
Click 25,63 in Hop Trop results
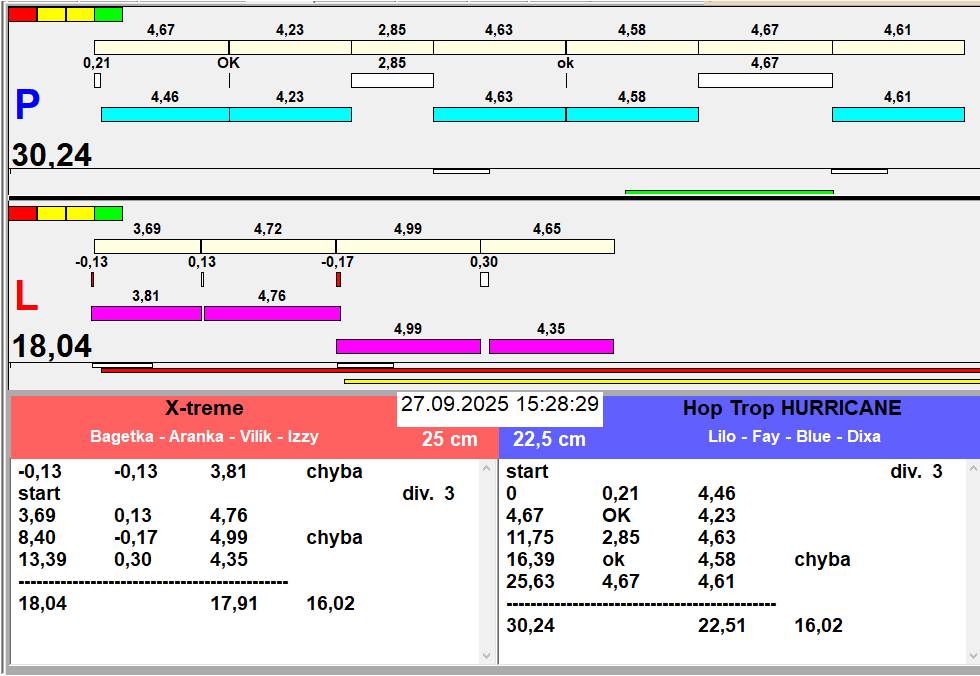pyautogui.click(x=530, y=582)
